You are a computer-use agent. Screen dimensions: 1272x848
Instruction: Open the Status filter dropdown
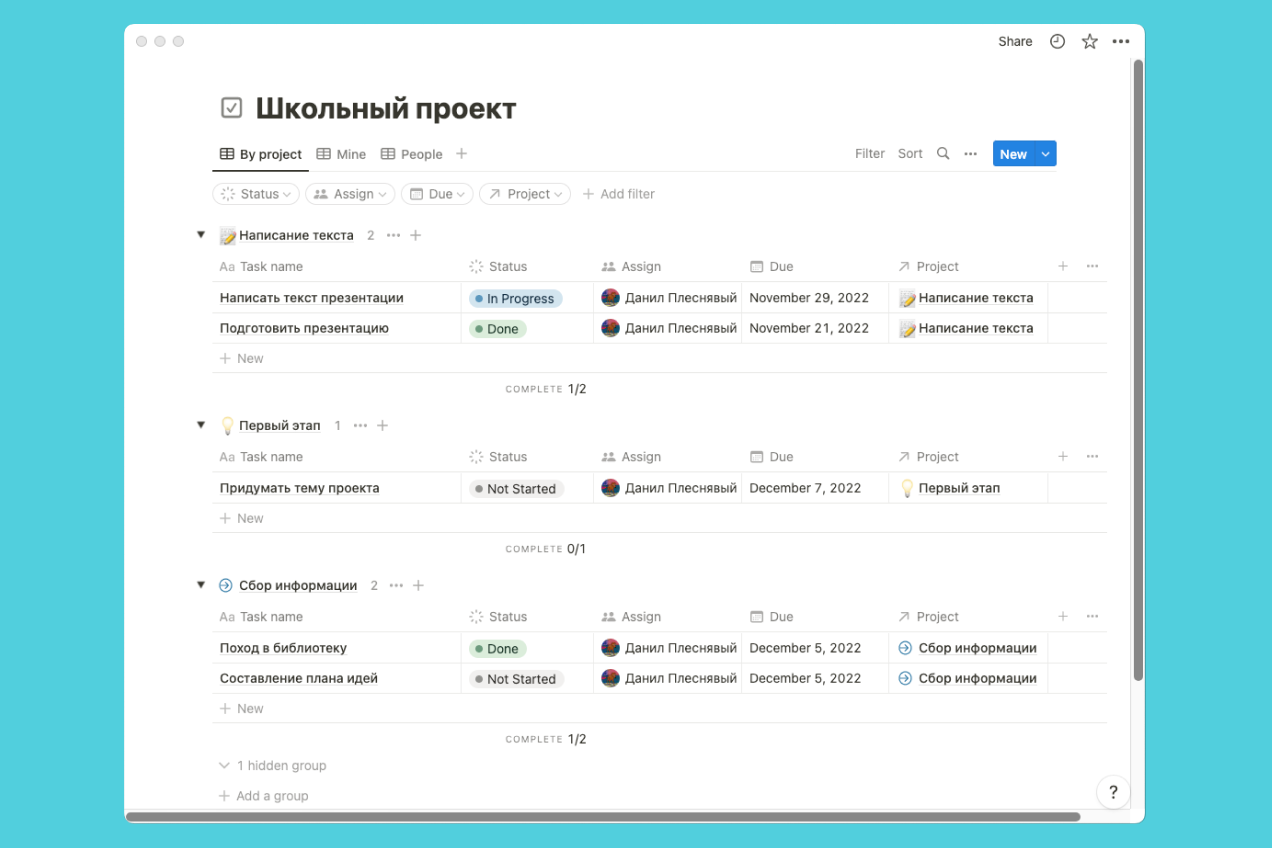256,194
